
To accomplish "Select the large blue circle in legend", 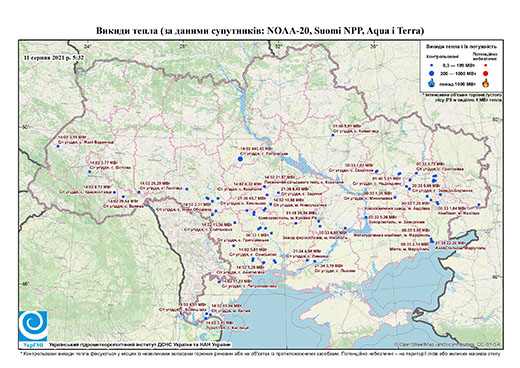I will 432,73.
